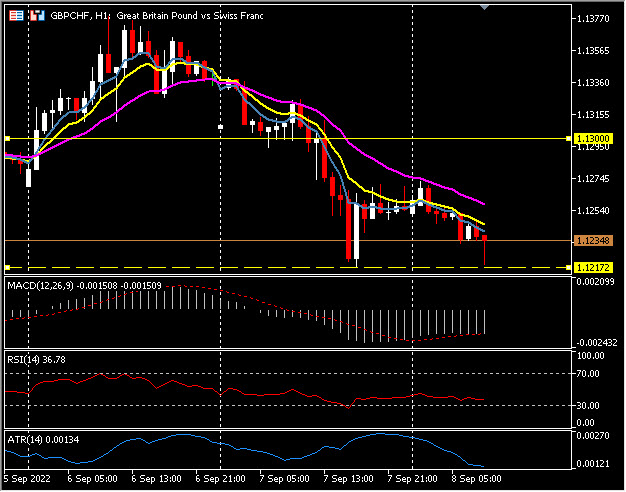626x492 pixels.
Task: Click the 1.12172 dashed line price label
Action: point(594,268)
